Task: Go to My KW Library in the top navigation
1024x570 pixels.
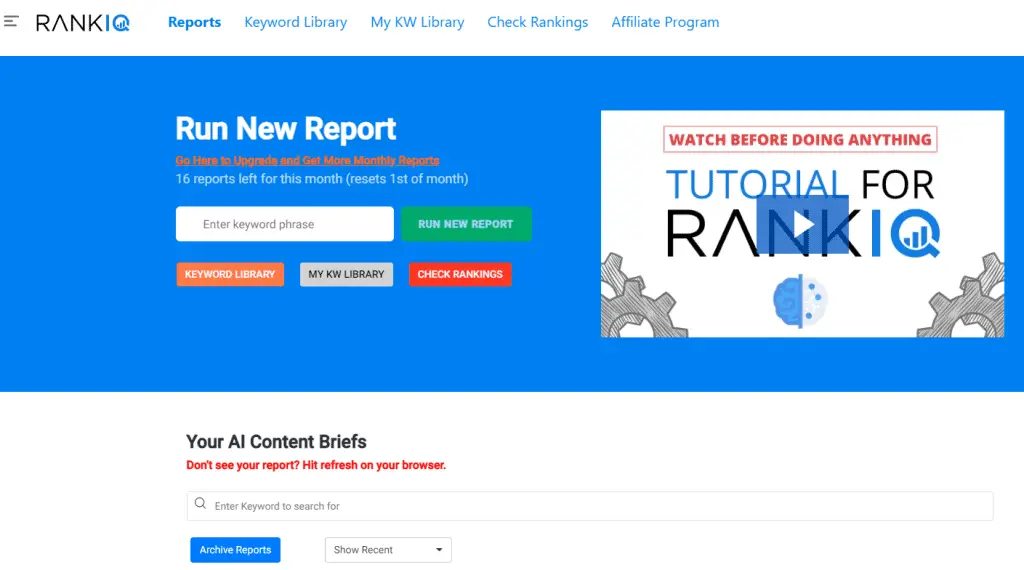Action: tap(417, 22)
